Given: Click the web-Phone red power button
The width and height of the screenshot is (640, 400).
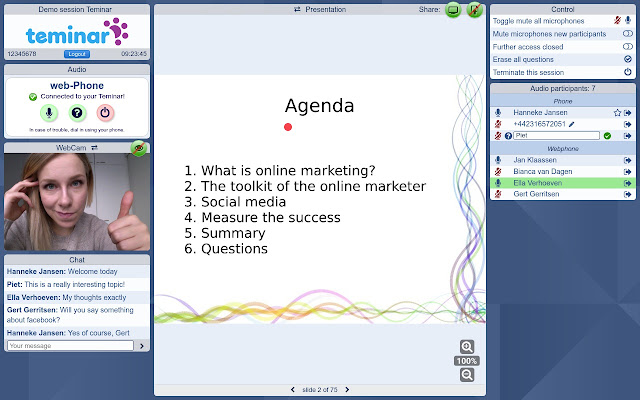Looking at the screenshot, I should click(105, 113).
